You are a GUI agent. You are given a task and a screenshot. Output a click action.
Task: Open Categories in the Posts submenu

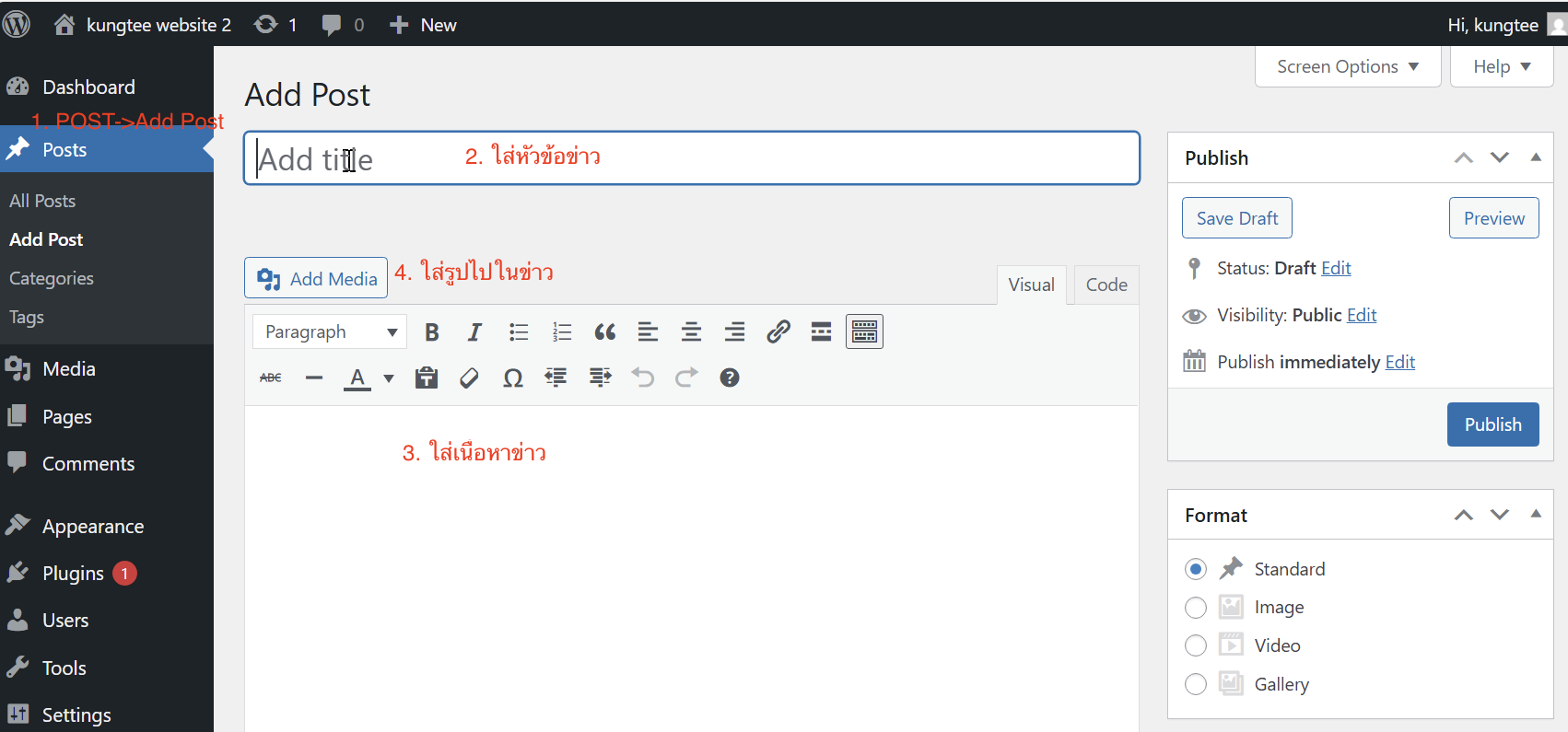pos(52,278)
